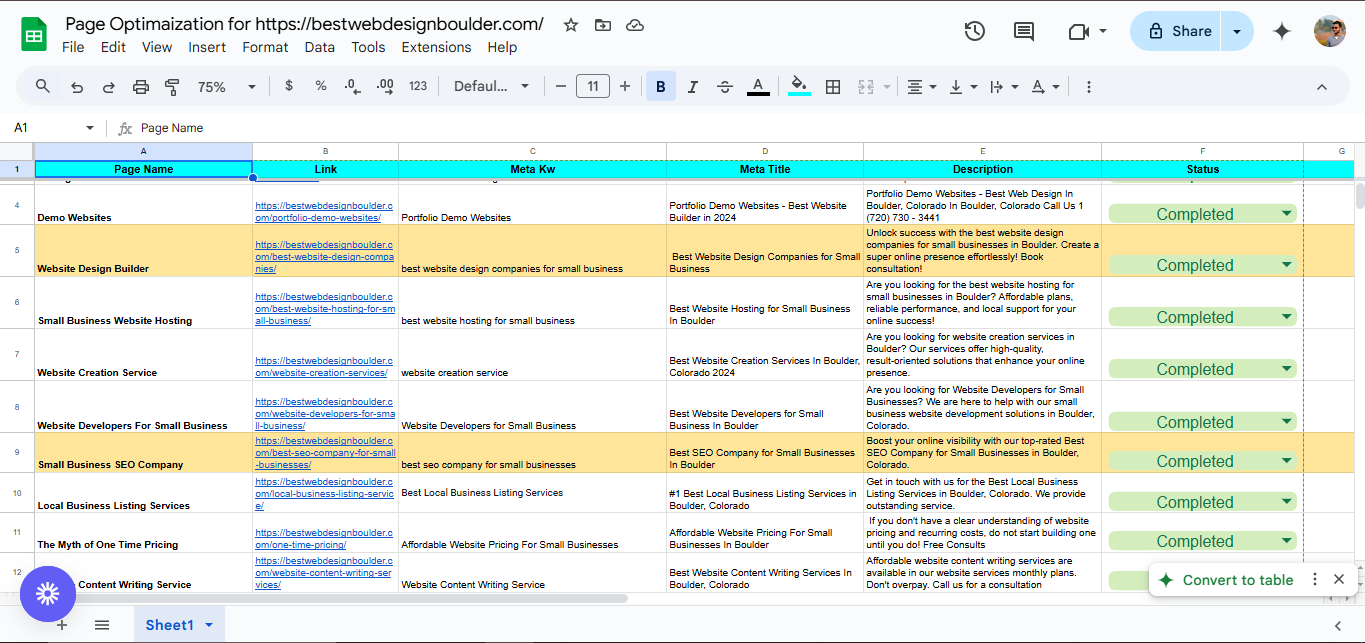Select the Sheet1 tab
Screen dimensions: 1365x643
click(x=171, y=624)
